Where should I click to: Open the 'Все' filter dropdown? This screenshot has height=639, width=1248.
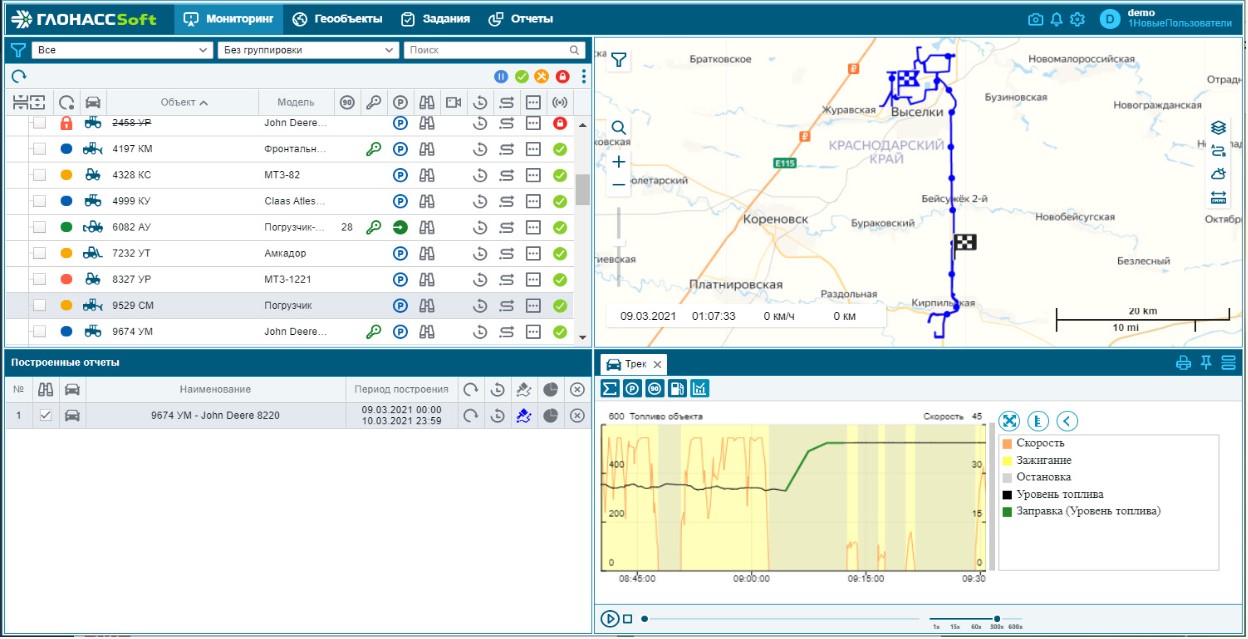click(x=121, y=50)
